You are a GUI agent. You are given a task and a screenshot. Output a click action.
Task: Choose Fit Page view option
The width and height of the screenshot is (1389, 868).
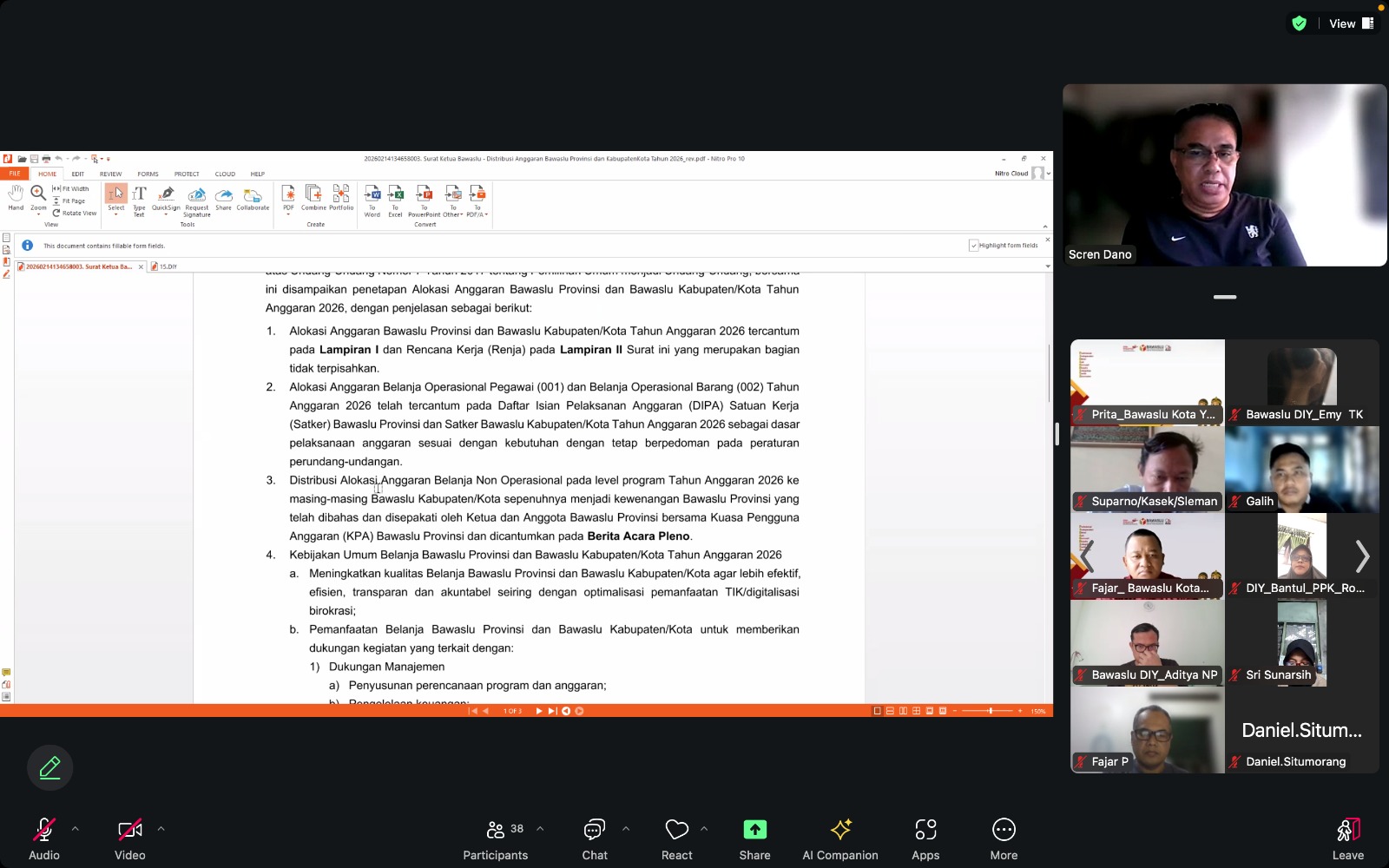tap(69, 201)
